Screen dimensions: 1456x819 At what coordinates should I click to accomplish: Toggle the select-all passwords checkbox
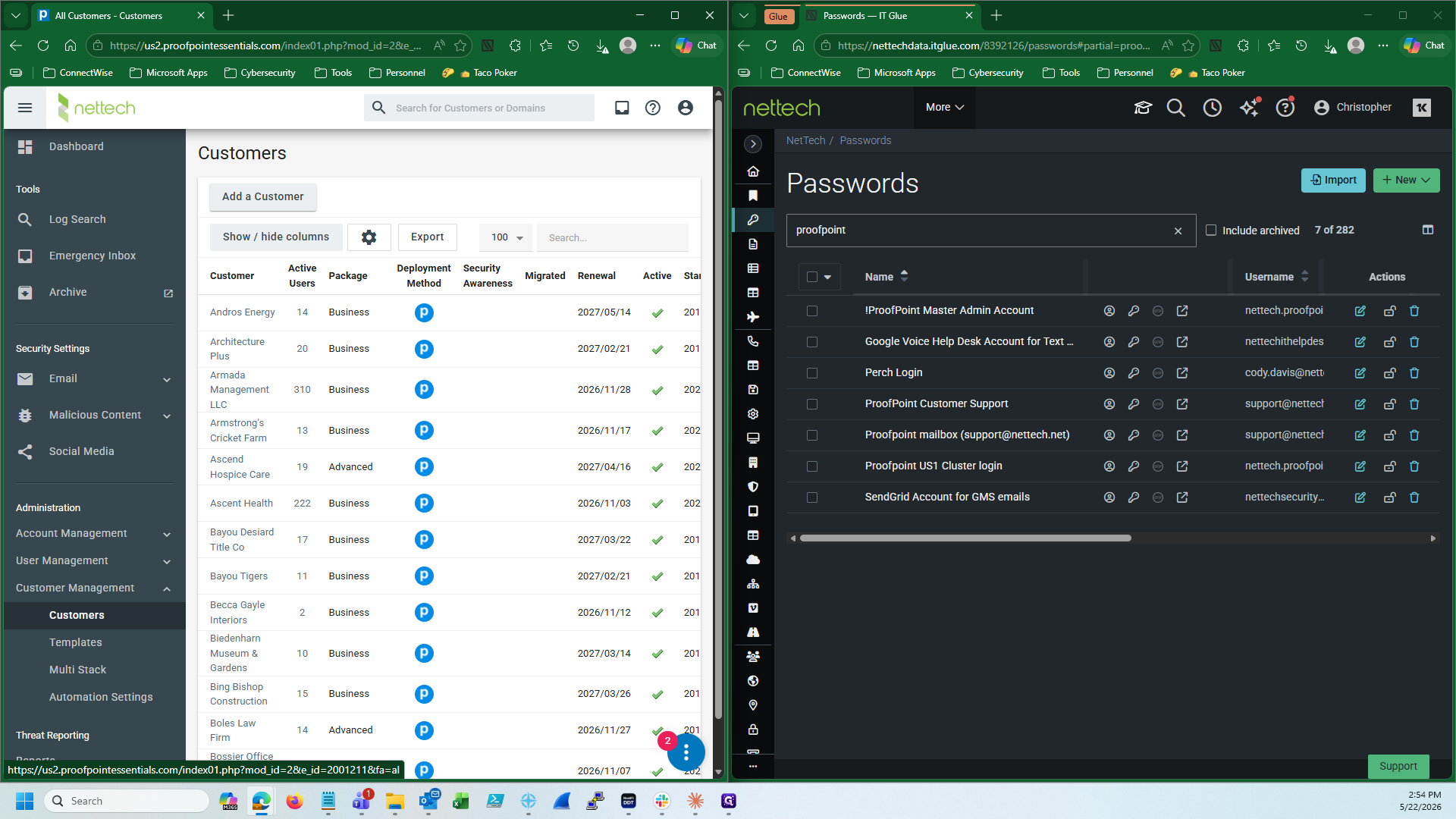click(812, 277)
